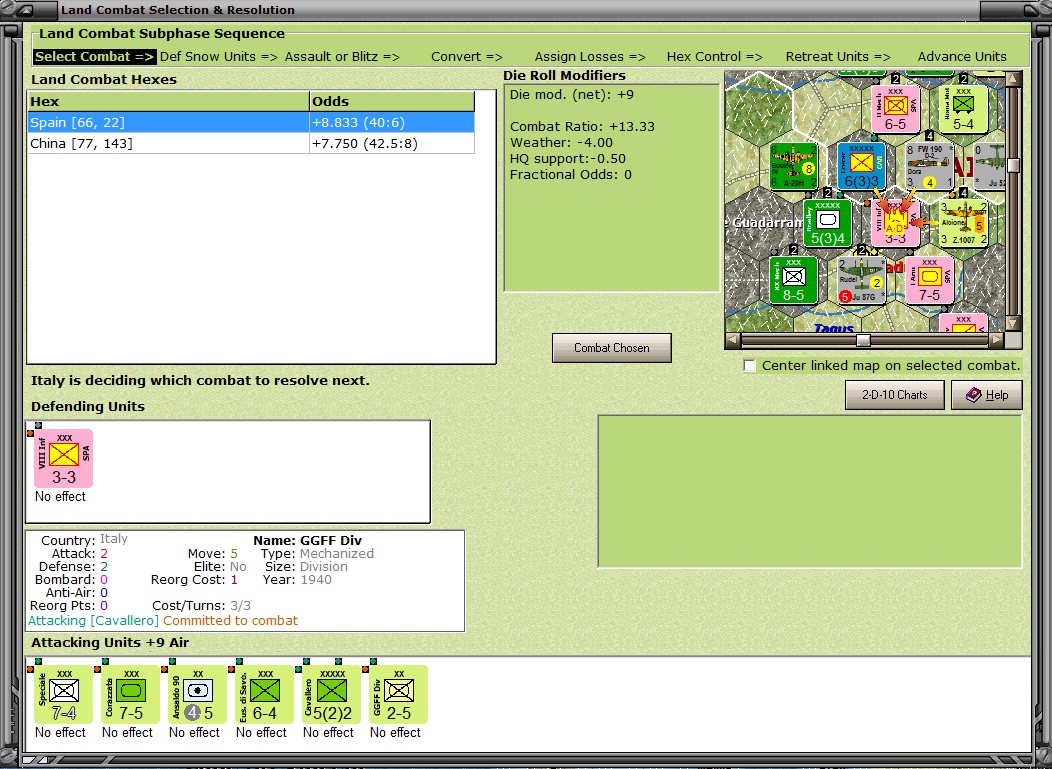Viewport: 1052px width, 769px height.
Task: Go to Hex Control subphase
Action: [x=714, y=57]
